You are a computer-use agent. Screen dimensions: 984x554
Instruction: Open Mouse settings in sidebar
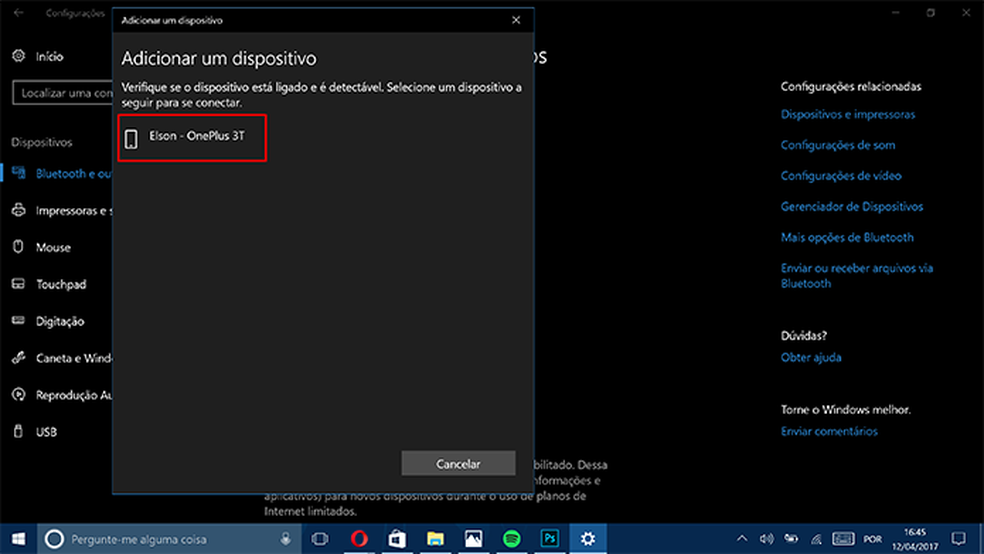coord(53,247)
